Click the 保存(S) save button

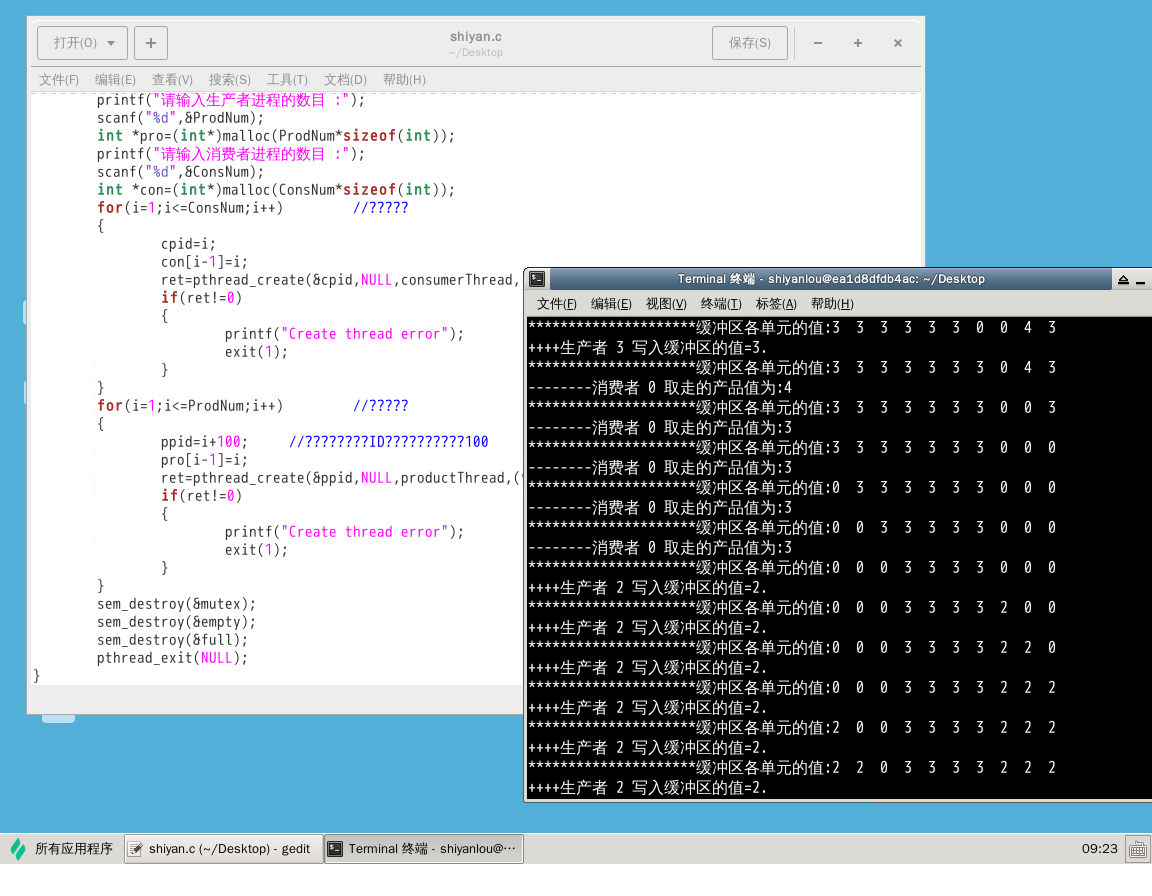pos(749,43)
